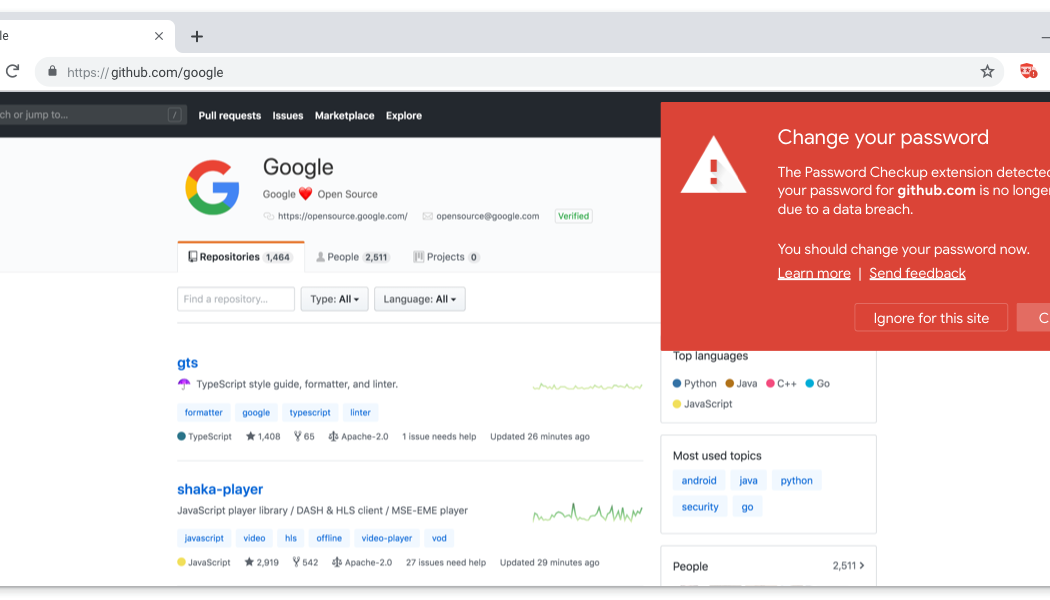Bookmark the page using the address bar star
This screenshot has height=600, width=1050.
point(987,71)
